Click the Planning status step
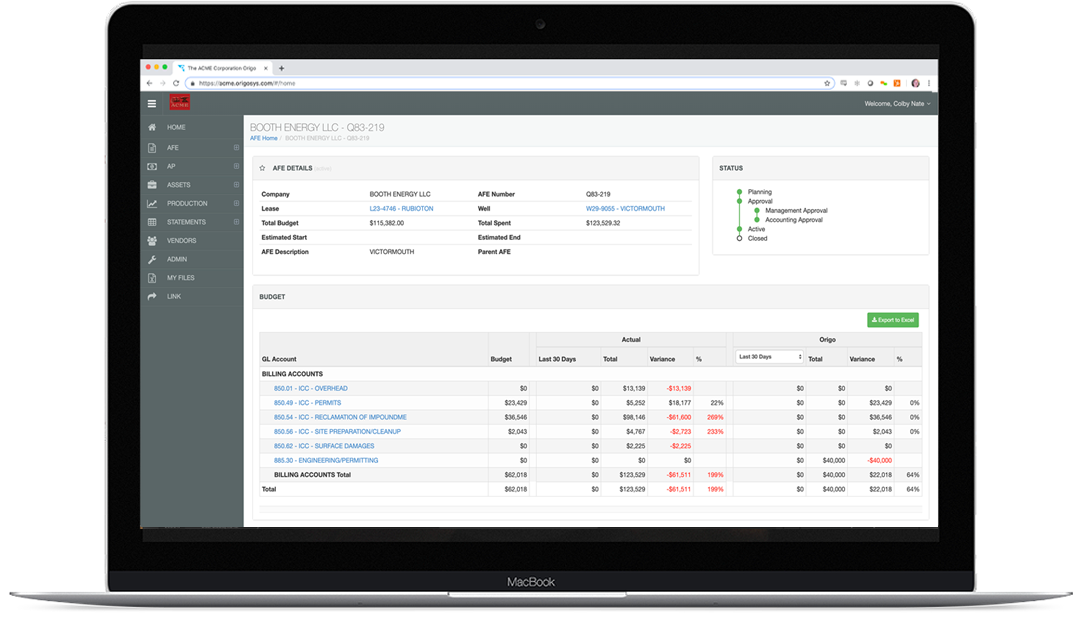This screenshot has height=618, width=1084. 760,192
